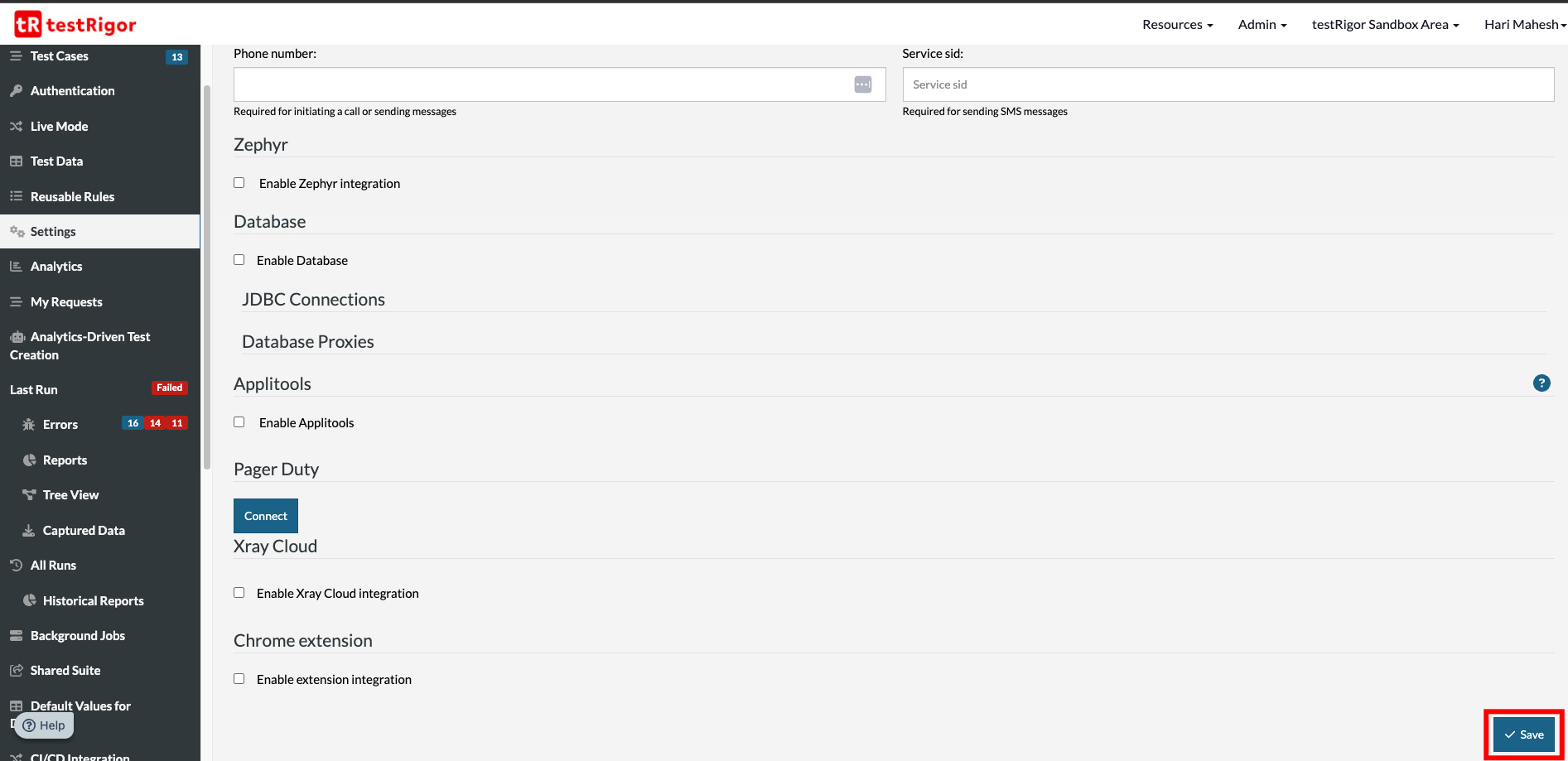Click the Captured Data download icon
The width and height of the screenshot is (1568, 761).
click(28, 530)
